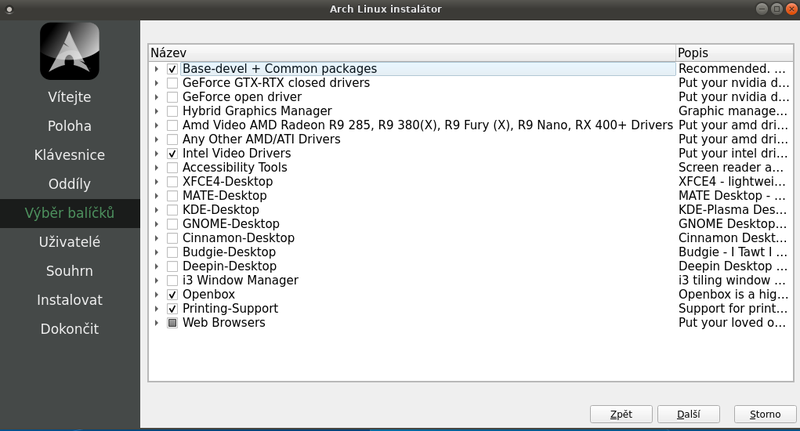Open the Uživatelé step in sidebar
The width and height of the screenshot is (800, 431).
[69, 242]
